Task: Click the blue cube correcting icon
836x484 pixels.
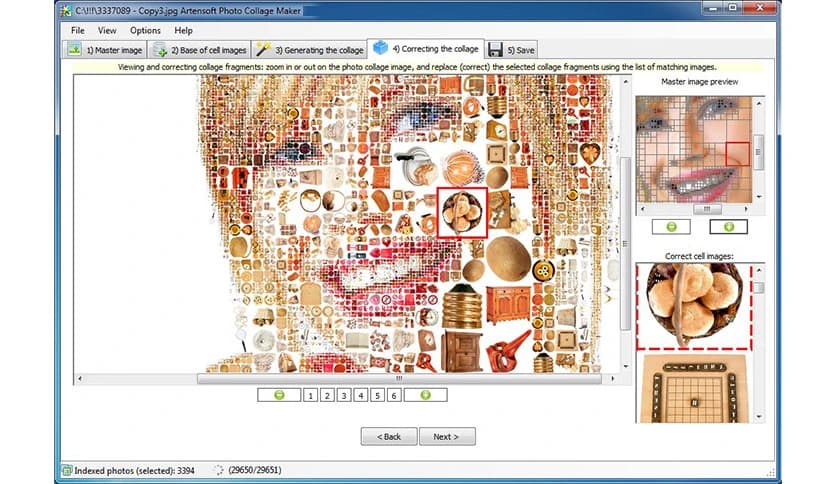Action: pos(380,48)
